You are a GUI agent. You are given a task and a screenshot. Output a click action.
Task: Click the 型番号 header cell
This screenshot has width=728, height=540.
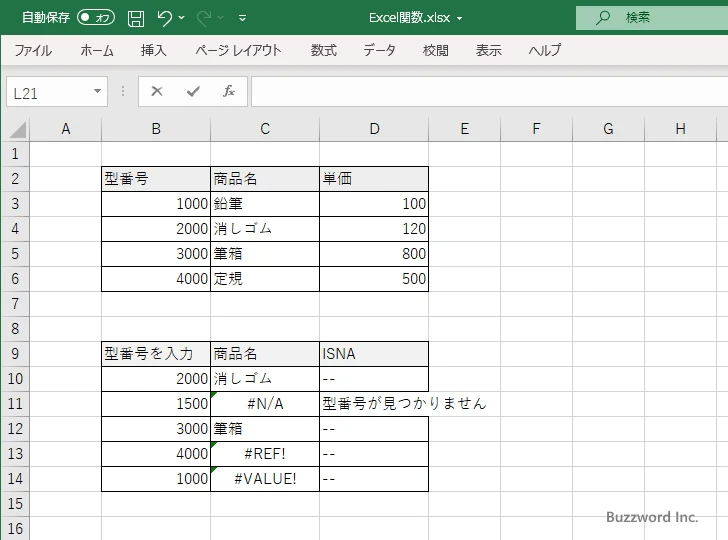click(156, 179)
